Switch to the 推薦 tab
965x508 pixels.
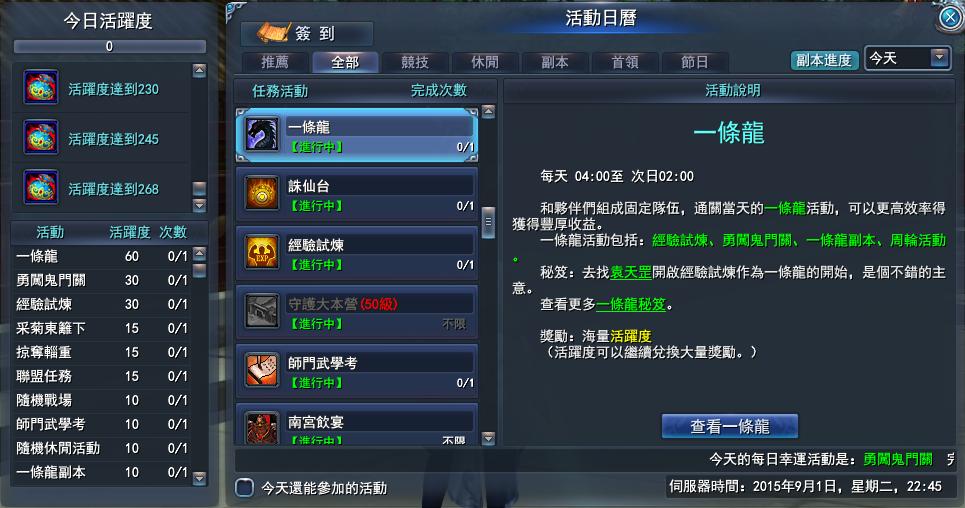tap(275, 62)
